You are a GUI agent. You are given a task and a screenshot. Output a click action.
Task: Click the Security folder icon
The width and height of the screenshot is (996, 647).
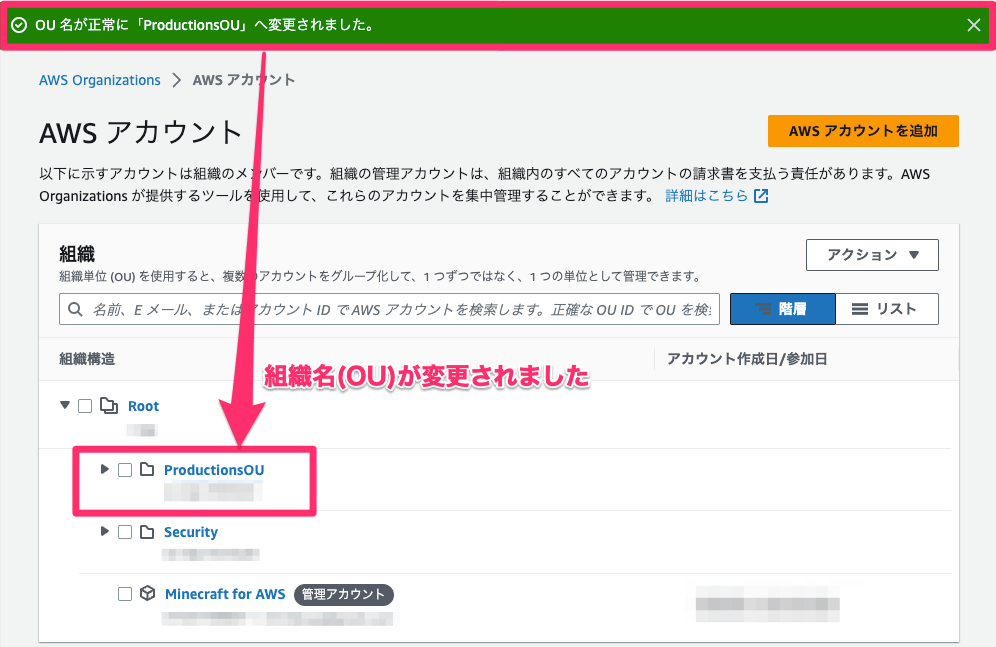point(147,531)
